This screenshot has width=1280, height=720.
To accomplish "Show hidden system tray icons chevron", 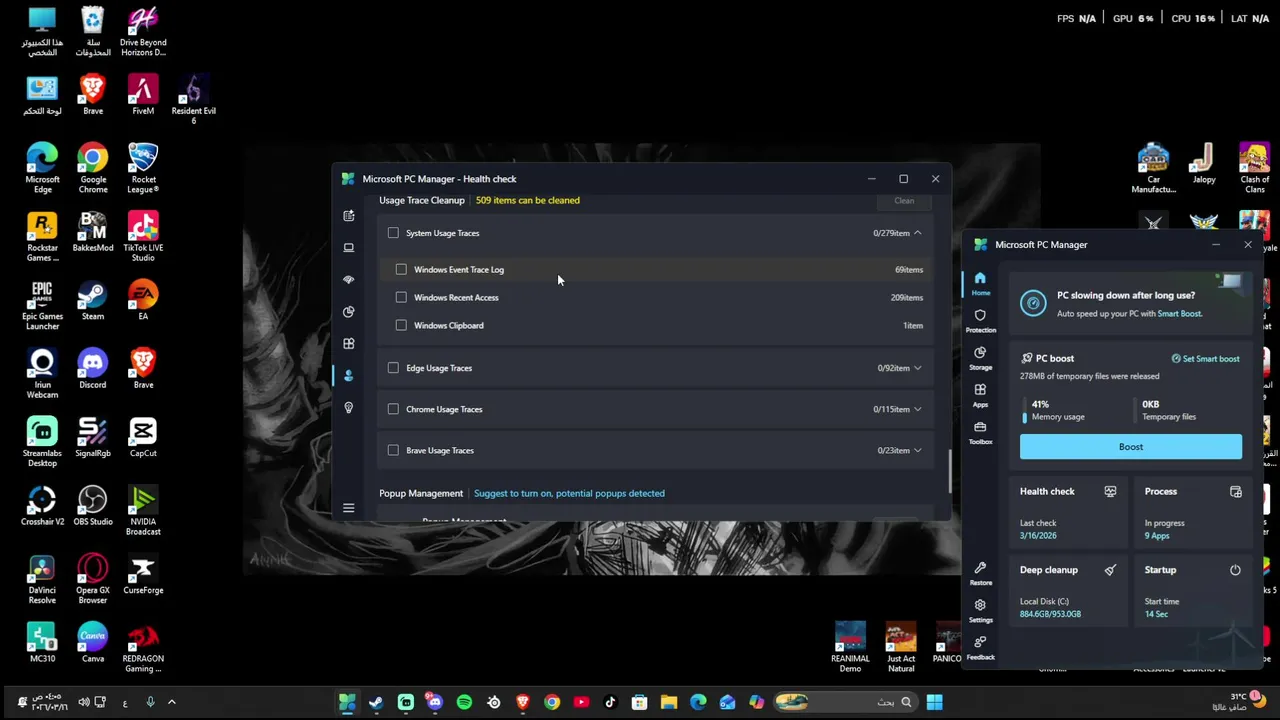I will (x=171, y=702).
